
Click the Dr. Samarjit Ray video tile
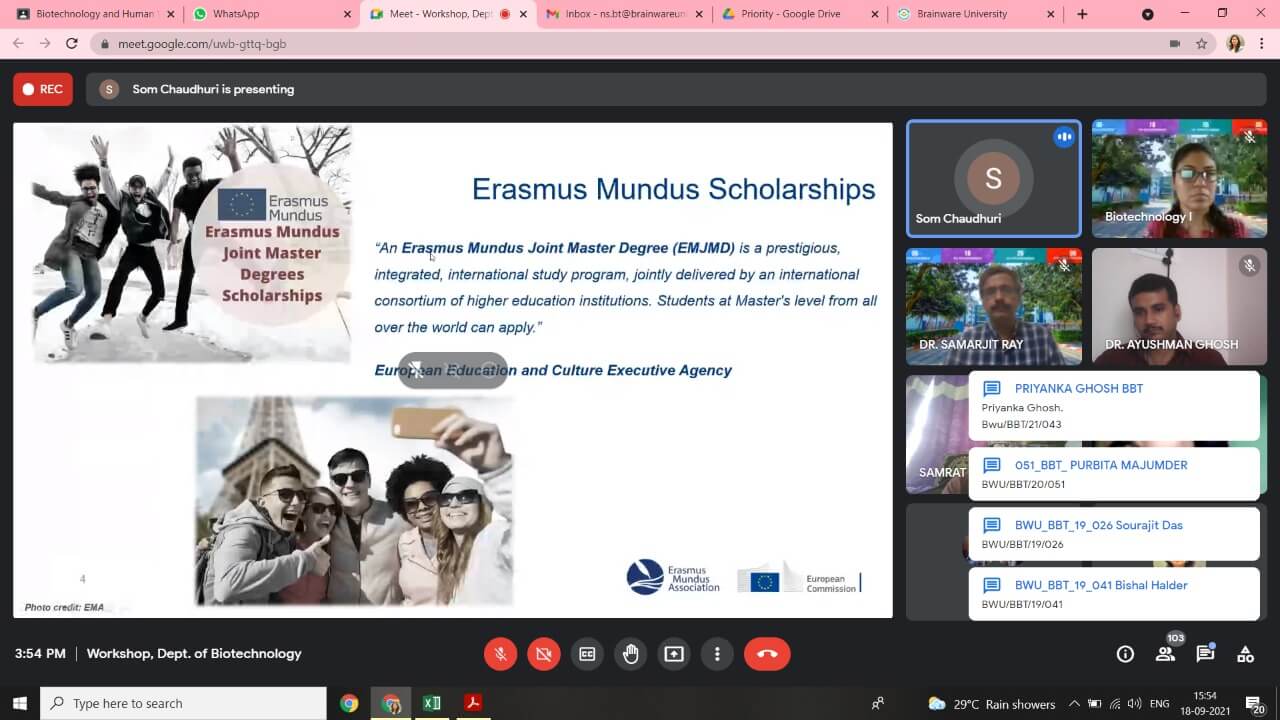point(993,306)
